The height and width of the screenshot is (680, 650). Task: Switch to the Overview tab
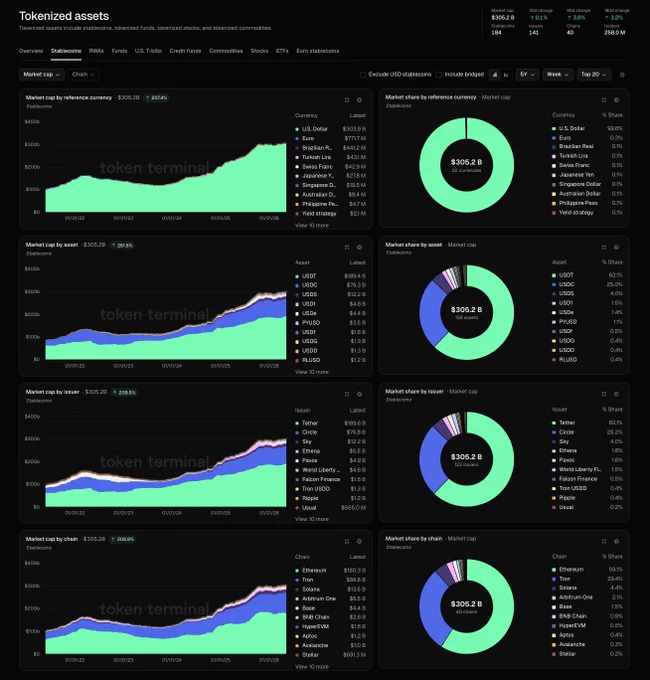(x=31, y=51)
